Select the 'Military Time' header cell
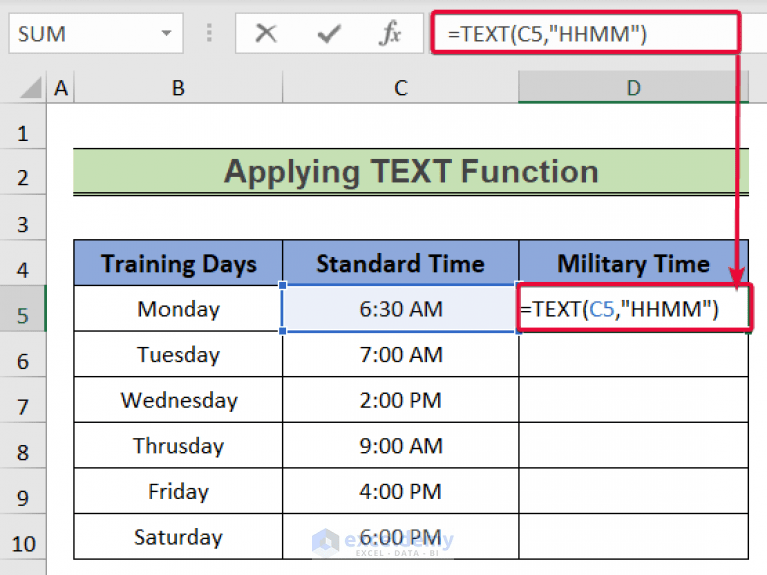Image resolution: width=767 pixels, height=575 pixels. click(x=633, y=263)
